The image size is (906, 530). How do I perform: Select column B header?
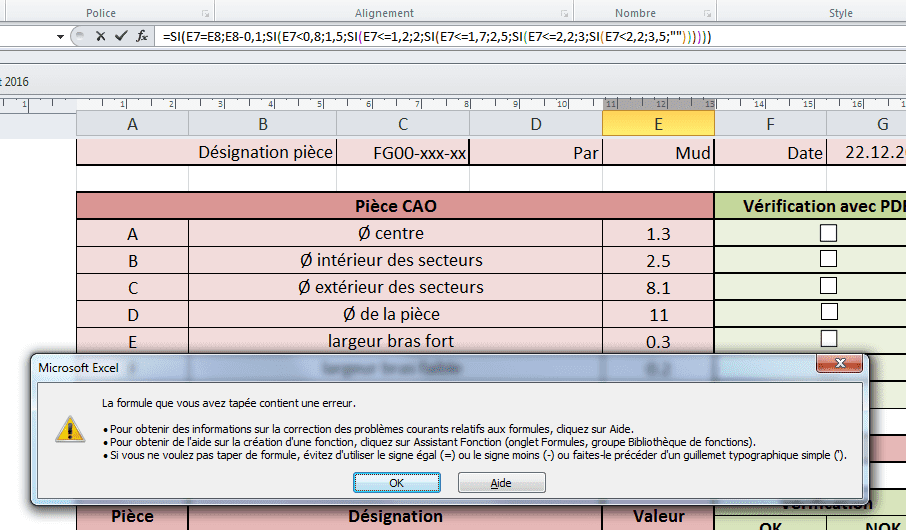click(262, 124)
